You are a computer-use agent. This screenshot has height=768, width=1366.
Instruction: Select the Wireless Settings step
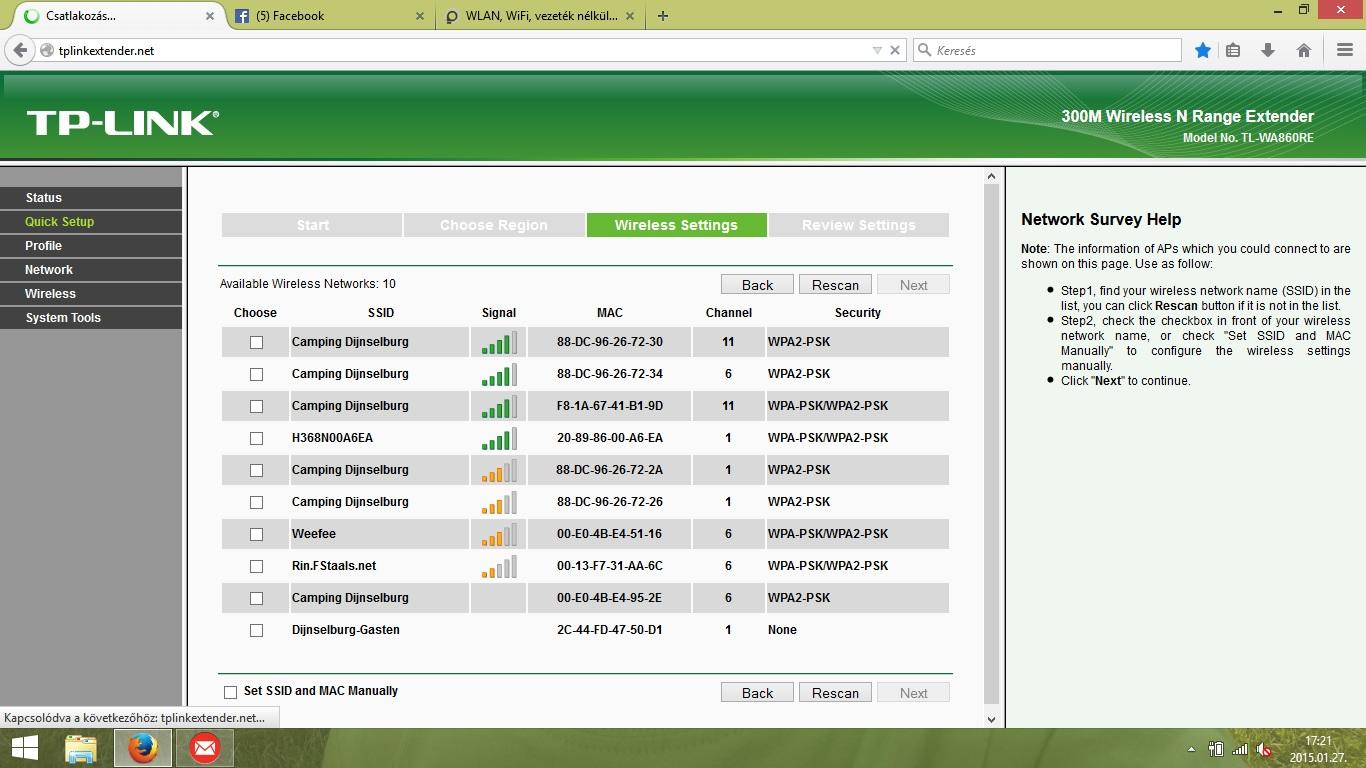coord(676,225)
